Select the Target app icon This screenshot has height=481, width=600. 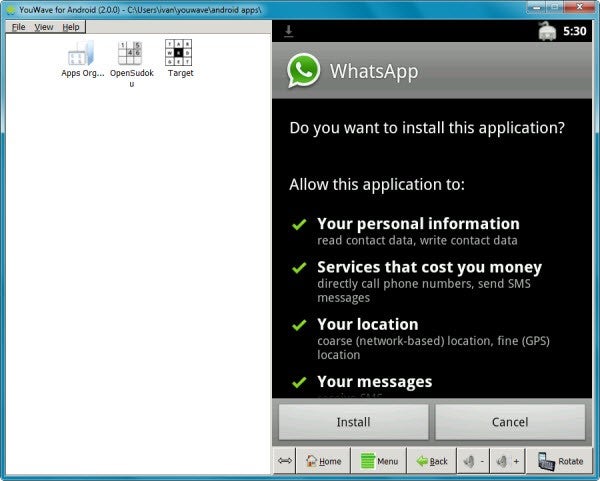point(180,53)
